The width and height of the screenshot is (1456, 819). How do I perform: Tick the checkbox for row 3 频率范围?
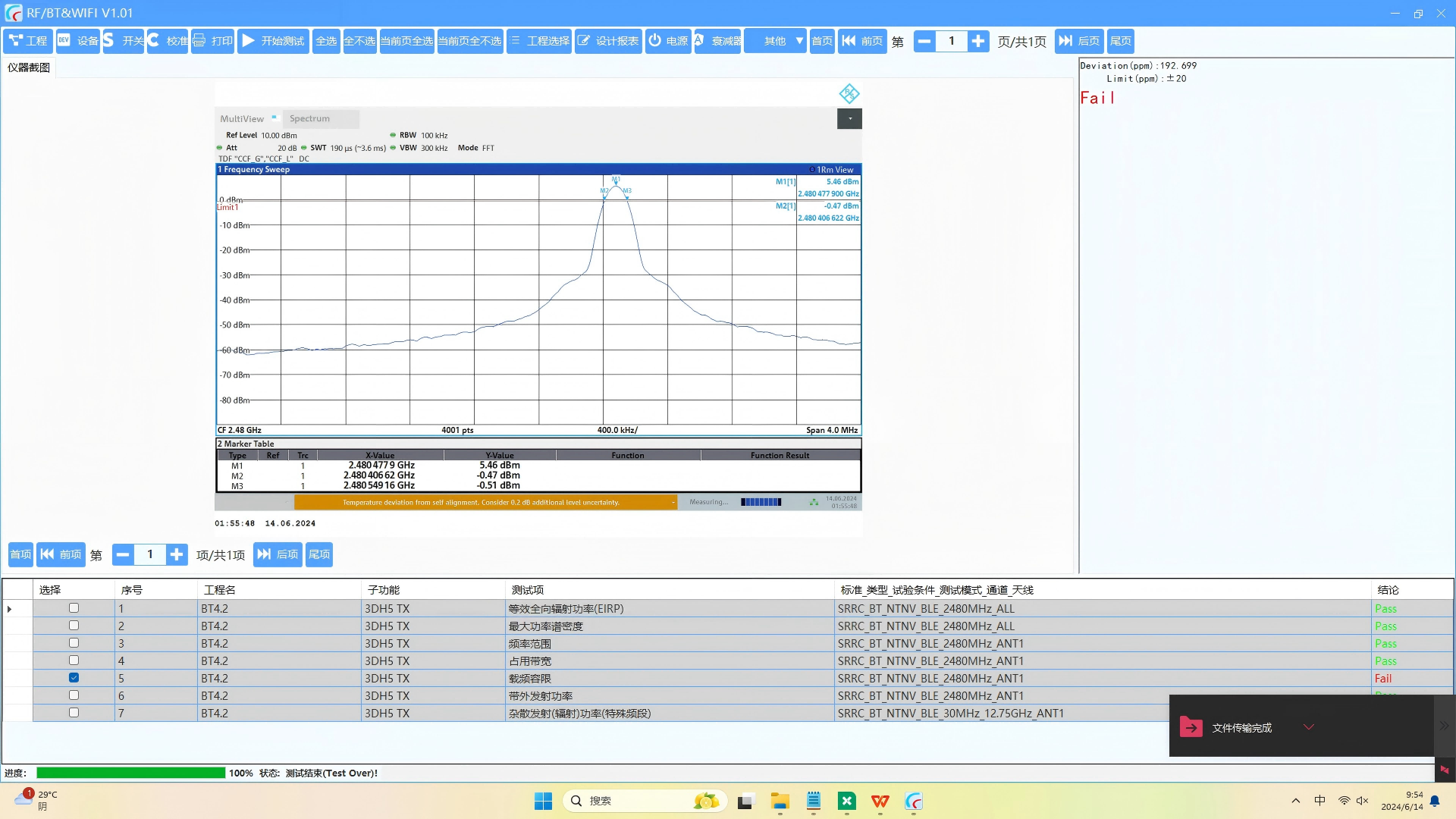click(74, 643)
